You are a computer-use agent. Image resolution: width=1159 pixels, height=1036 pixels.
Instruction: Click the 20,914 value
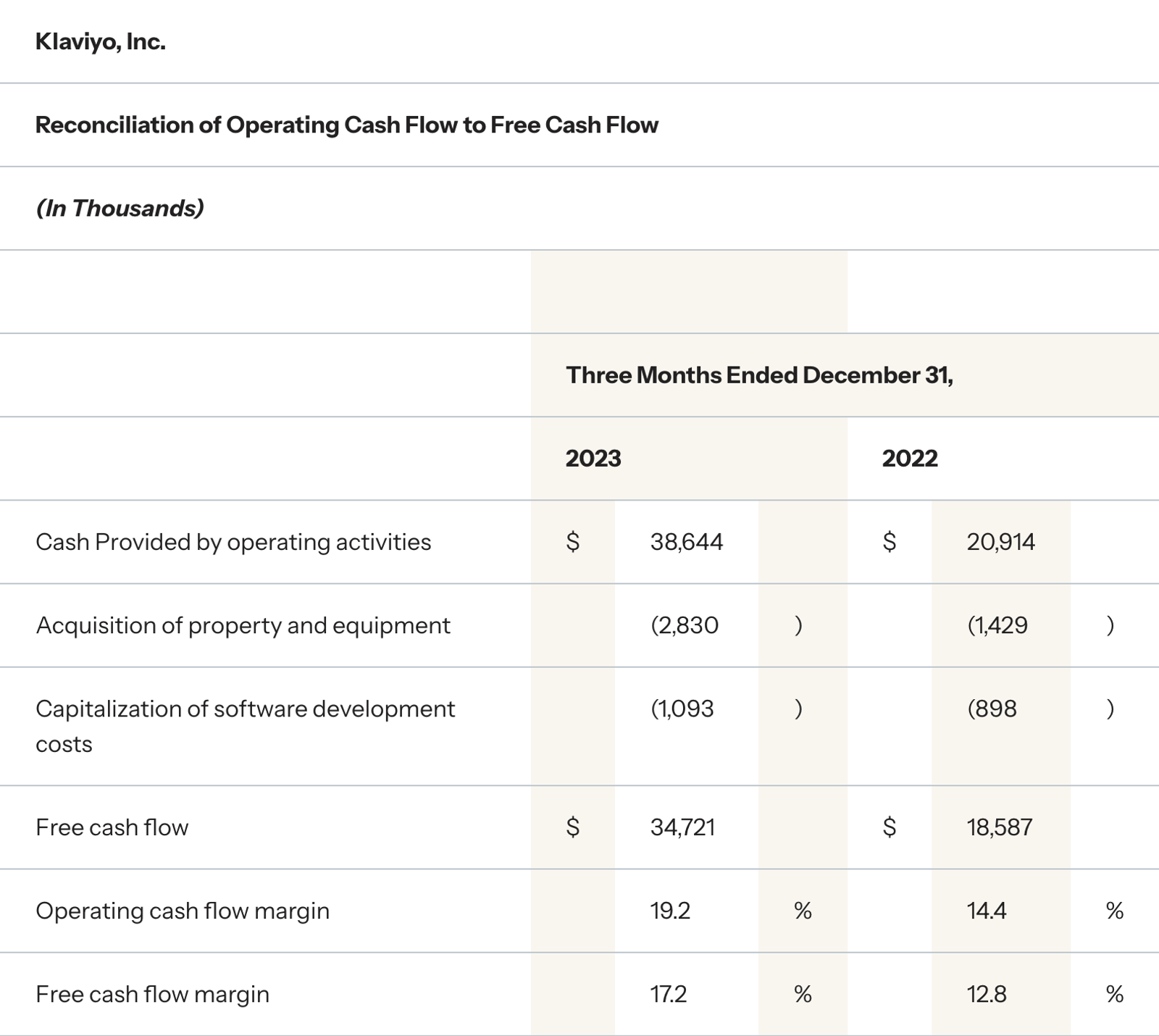coord(1001,542)
